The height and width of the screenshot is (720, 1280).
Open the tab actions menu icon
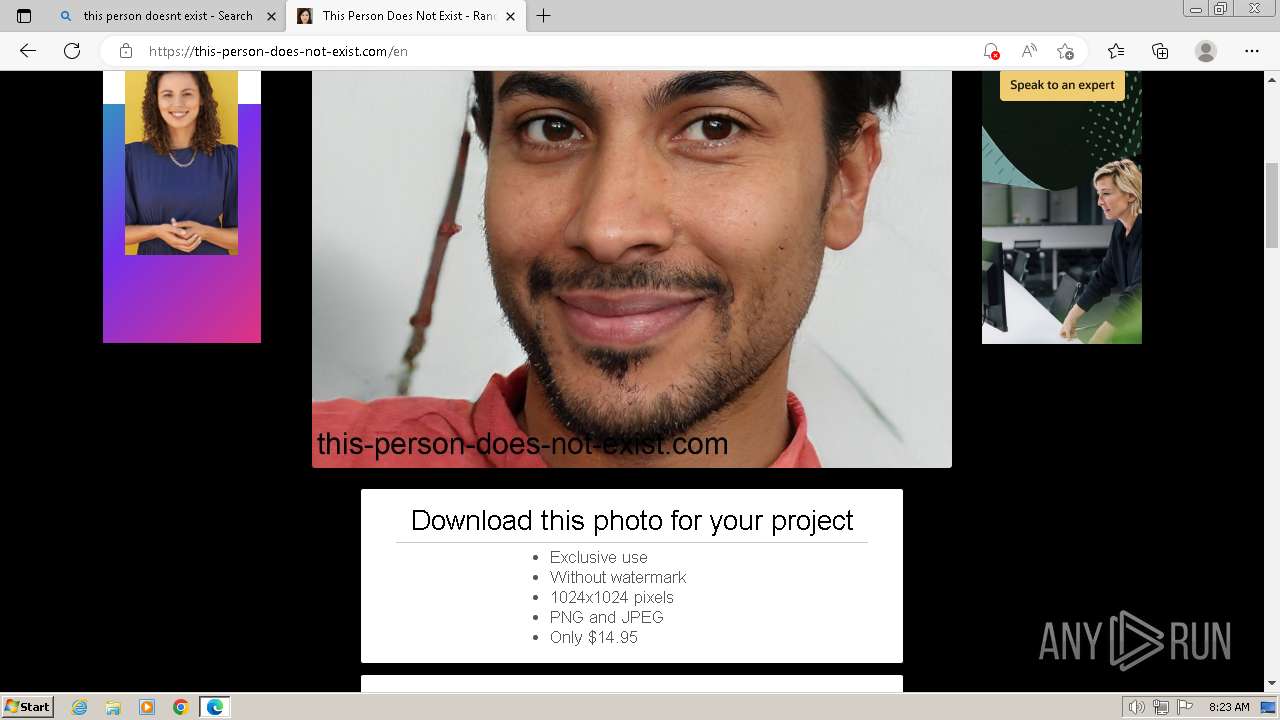(24, 16)
